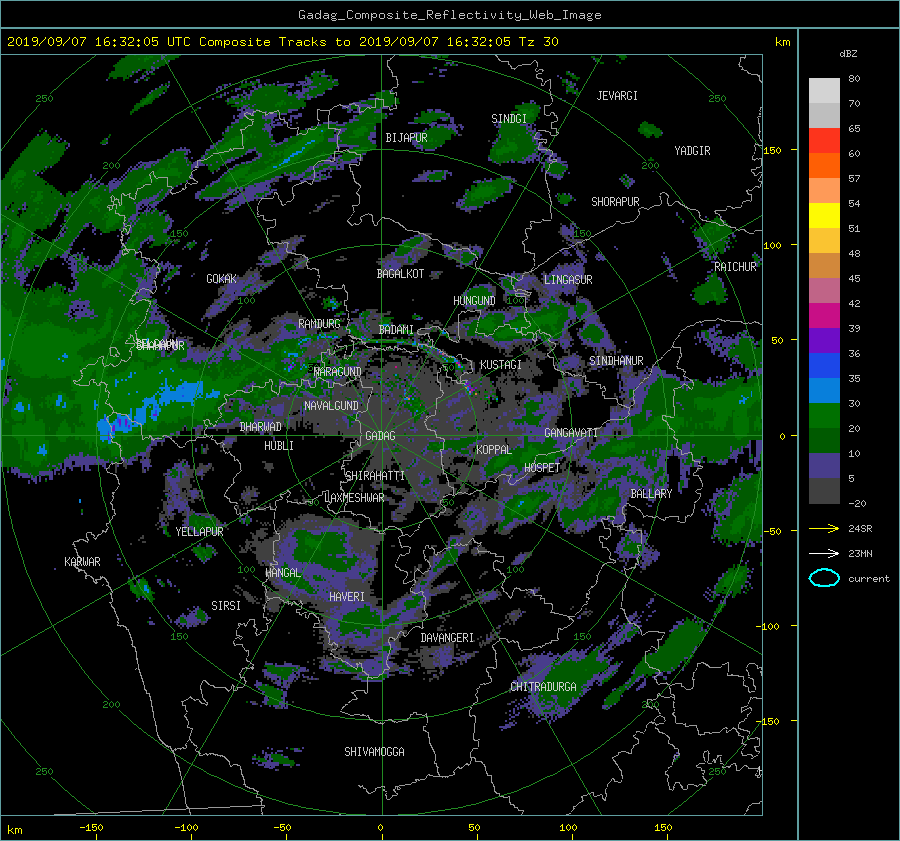Click the BALLARY city label
The image size is (900, 841).
(x=651, y=494)
